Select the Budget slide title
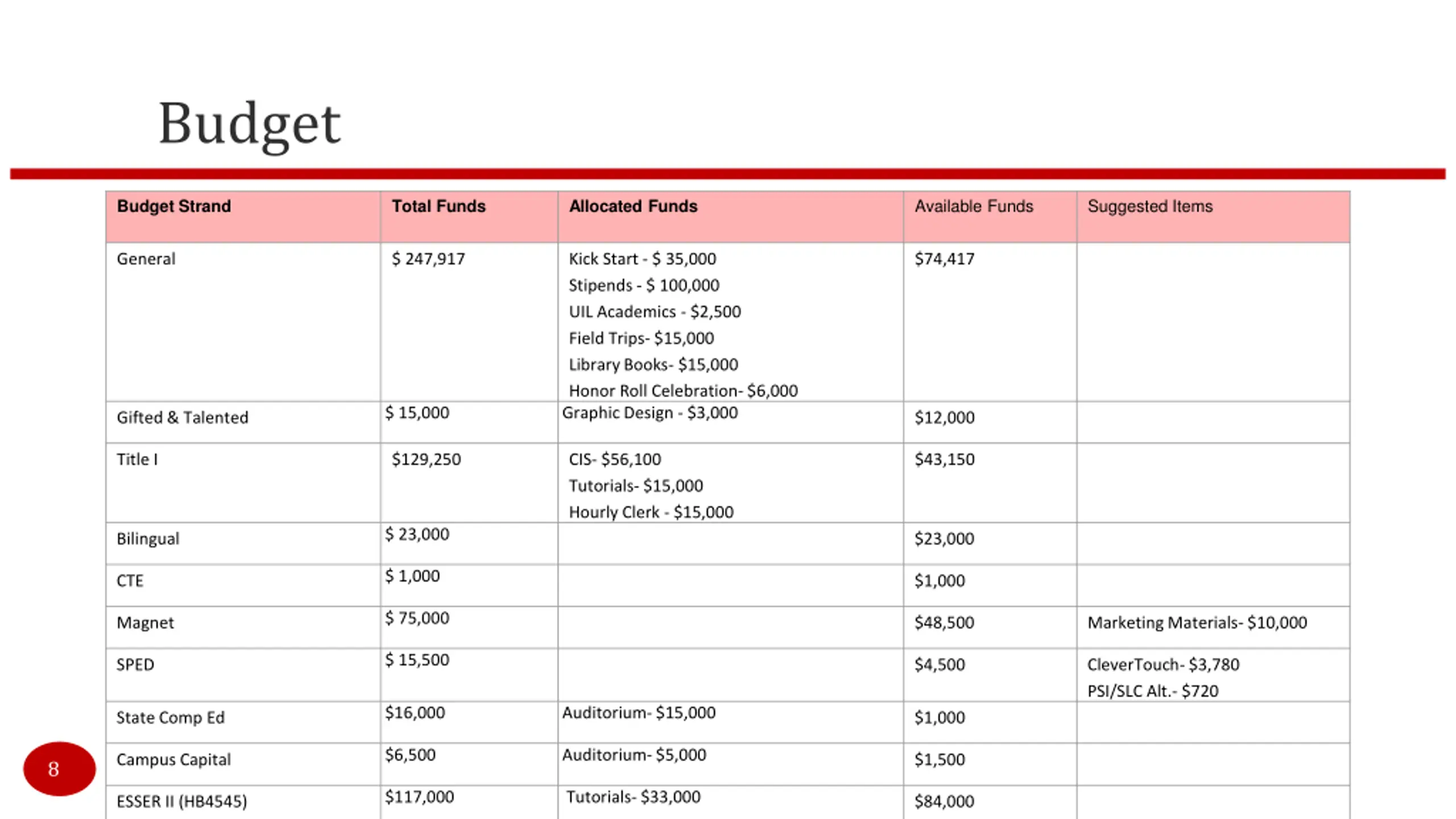The width and height of the screenshot is (1456, 819). [249, 125]
